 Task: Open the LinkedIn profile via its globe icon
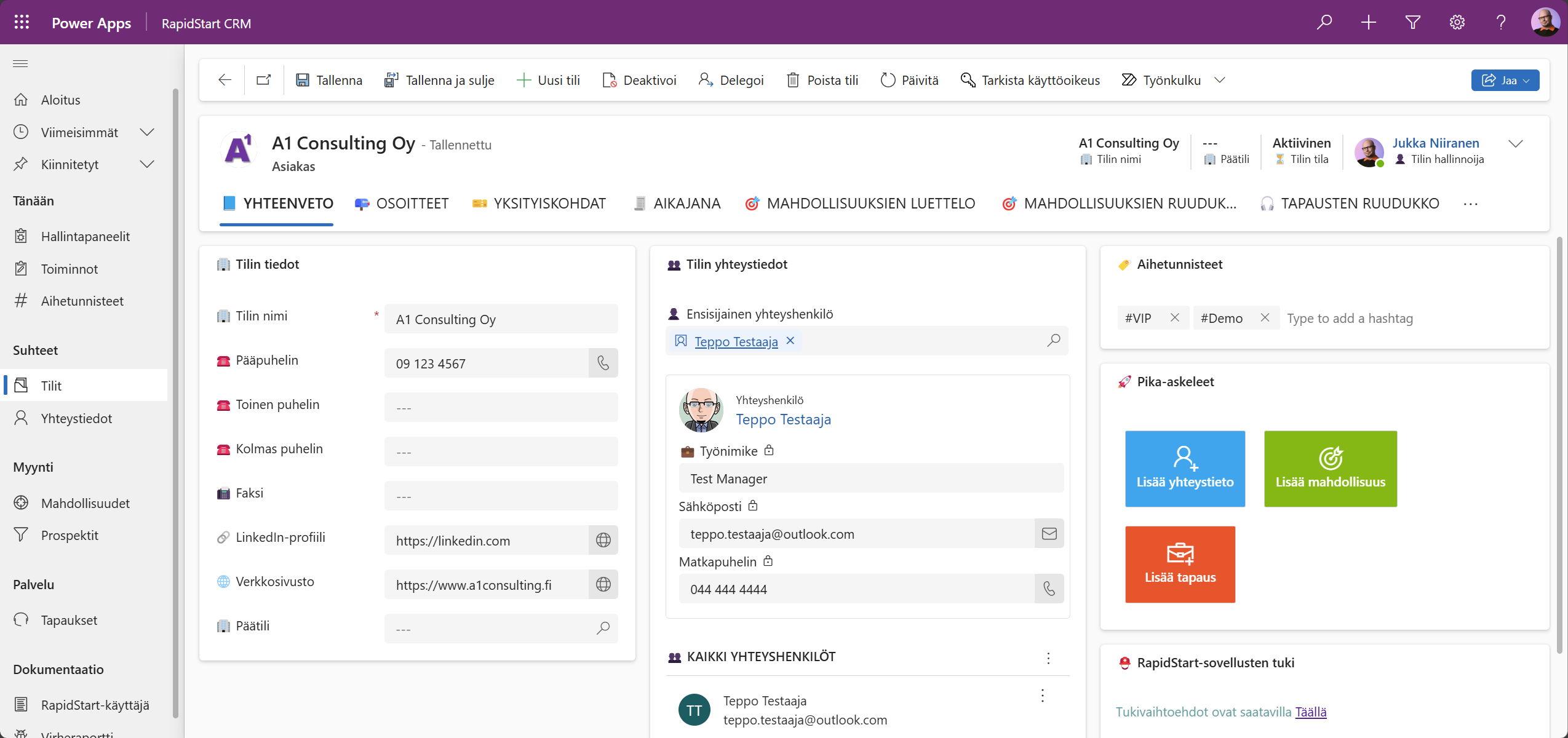point(603,539)
